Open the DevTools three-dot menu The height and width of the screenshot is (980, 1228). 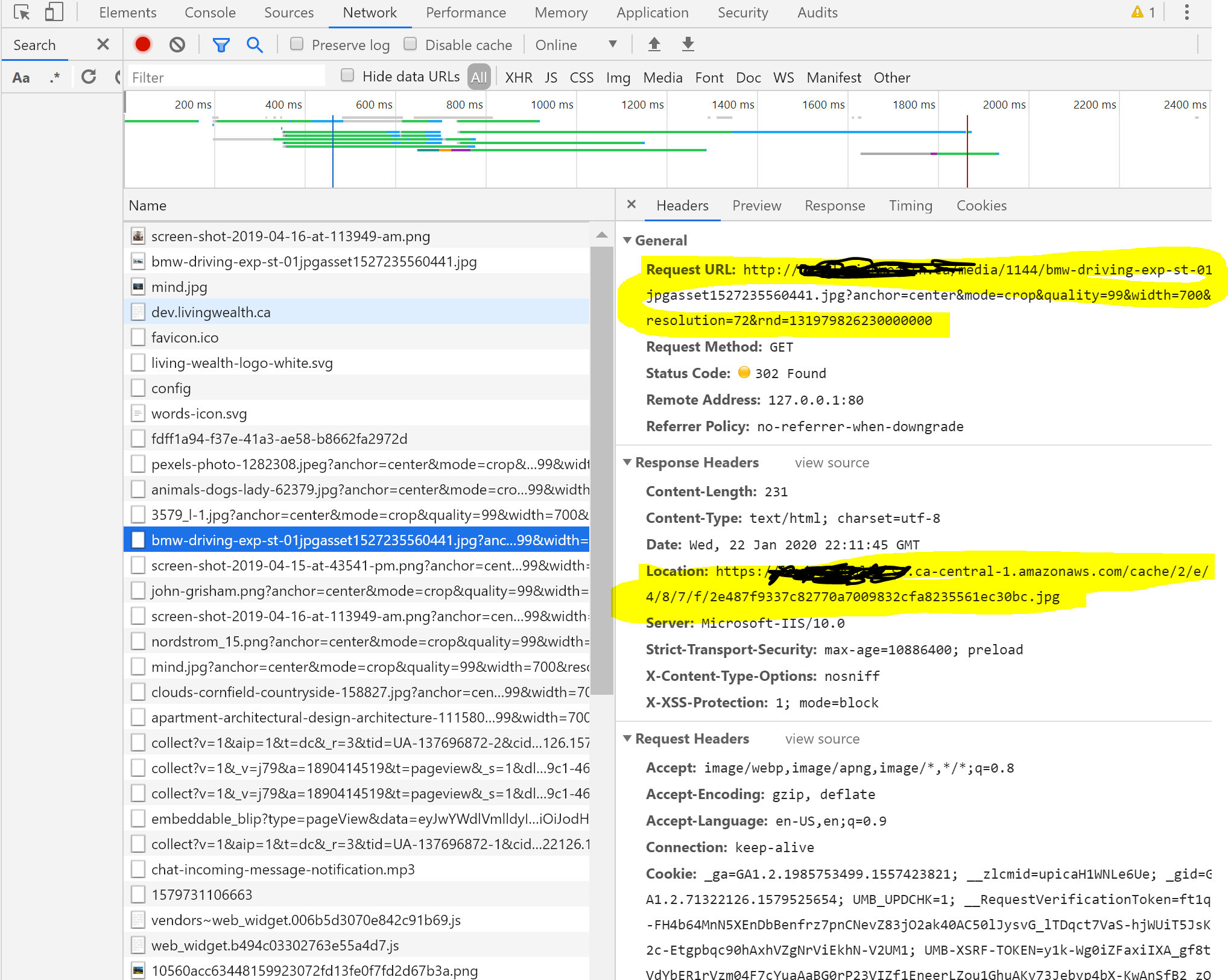(1186, 13)
